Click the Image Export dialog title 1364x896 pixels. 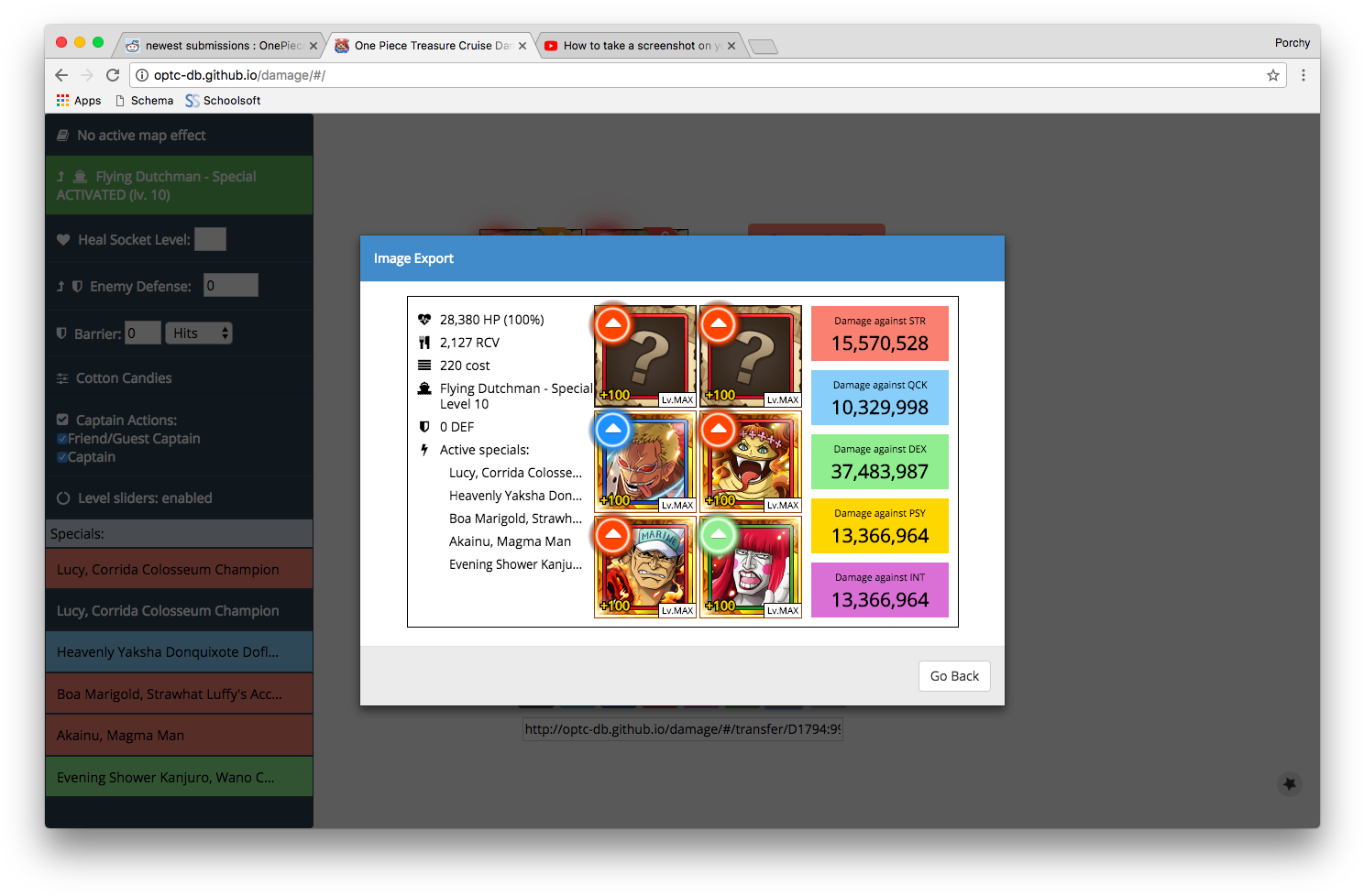[413, 258]
